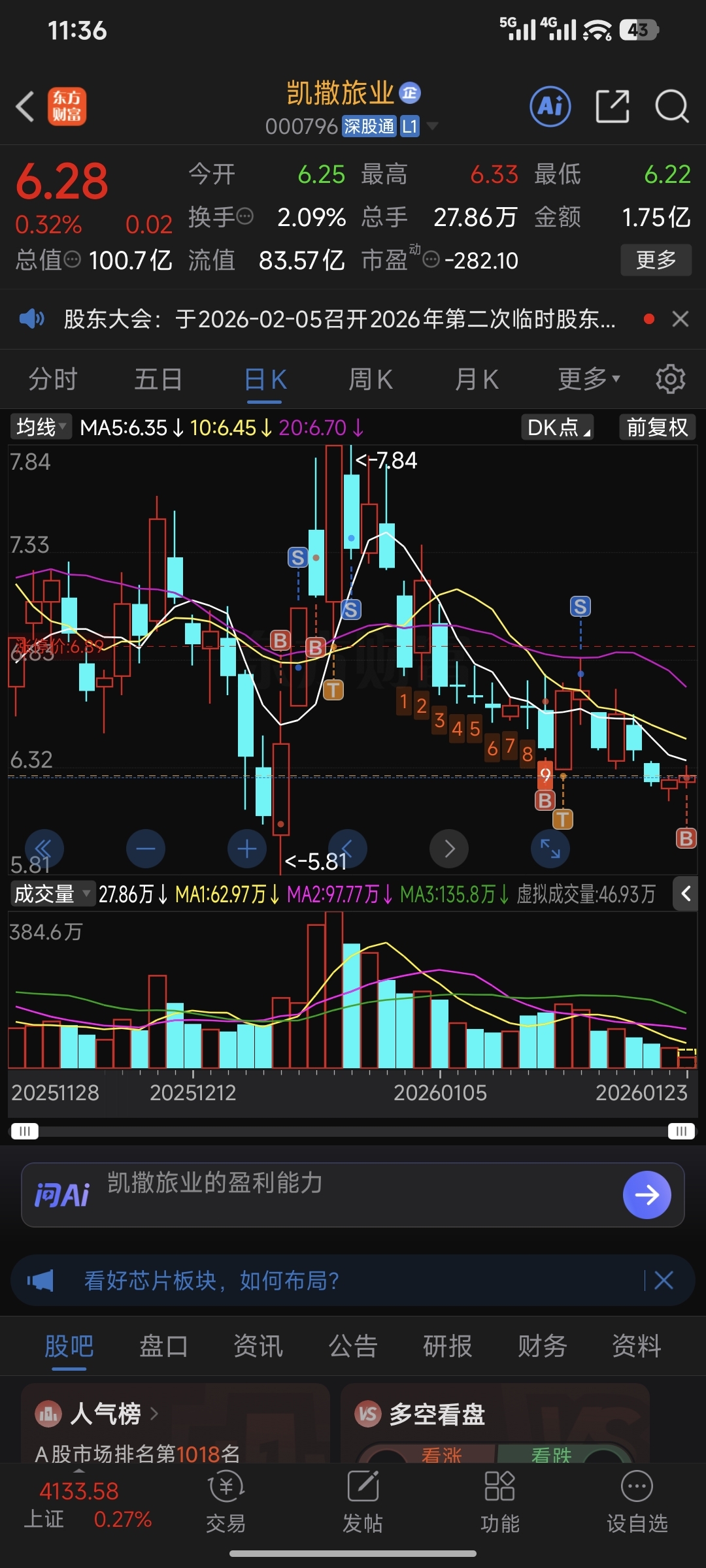
Task: Tap the enterprise verification badge by stock name
Action: coord(410,93)
